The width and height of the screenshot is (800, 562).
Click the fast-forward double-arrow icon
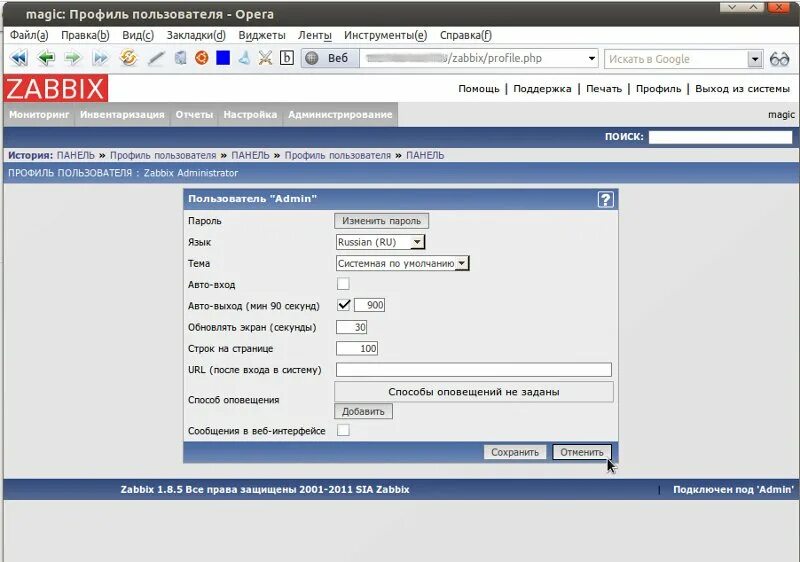pos(101,58)
